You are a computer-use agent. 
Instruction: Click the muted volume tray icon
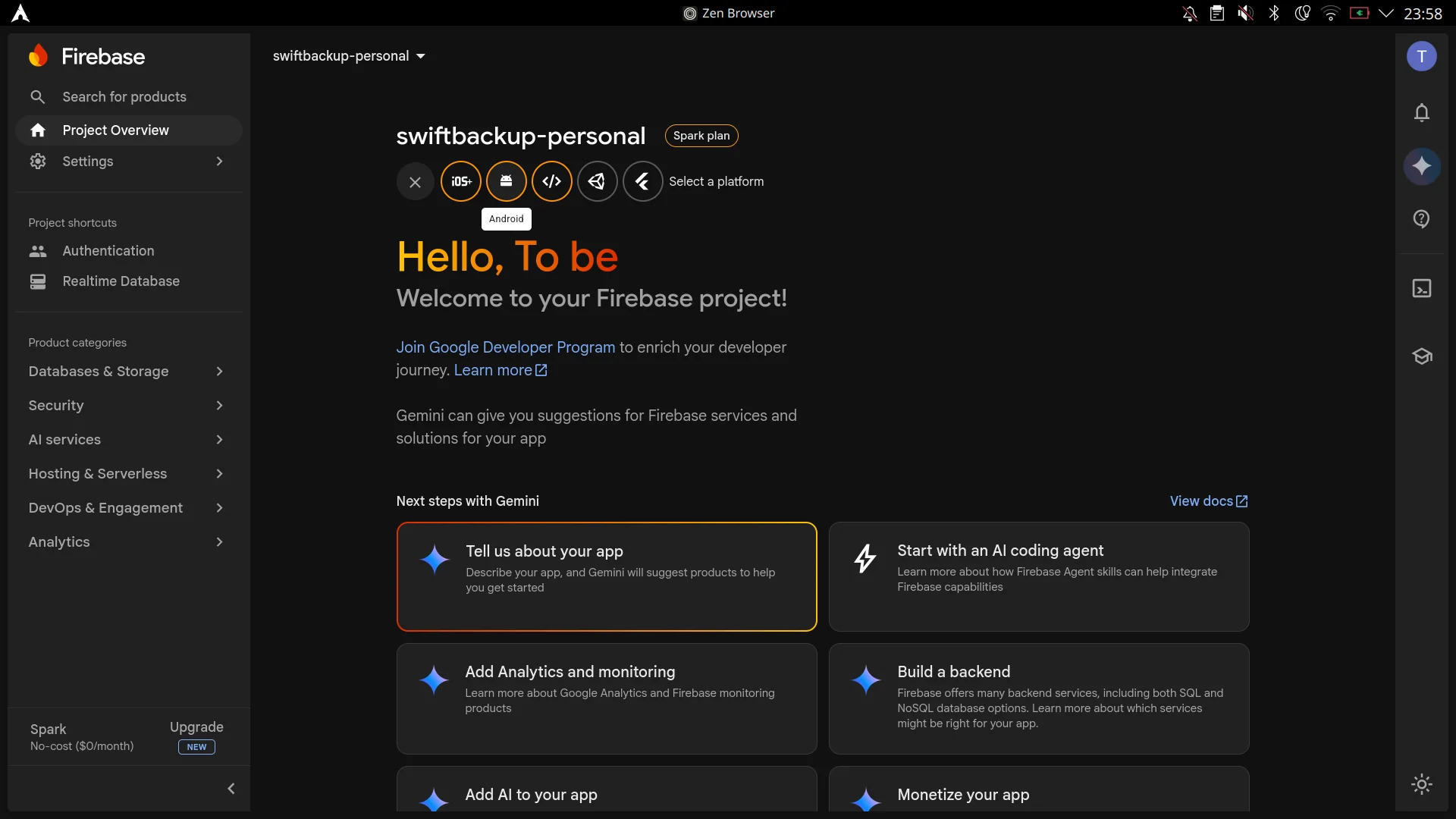click(1245, 13)
